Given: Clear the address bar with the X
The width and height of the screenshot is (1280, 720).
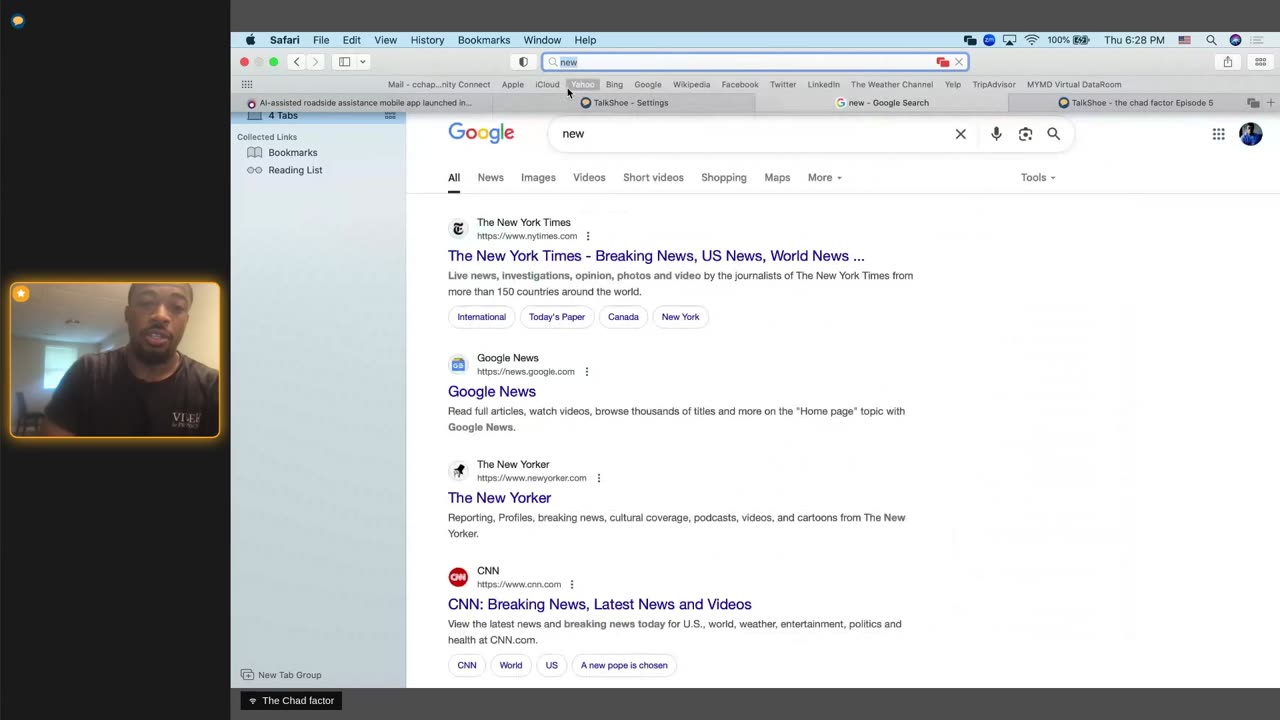Looking at the screenshot, I should point(958,62).
